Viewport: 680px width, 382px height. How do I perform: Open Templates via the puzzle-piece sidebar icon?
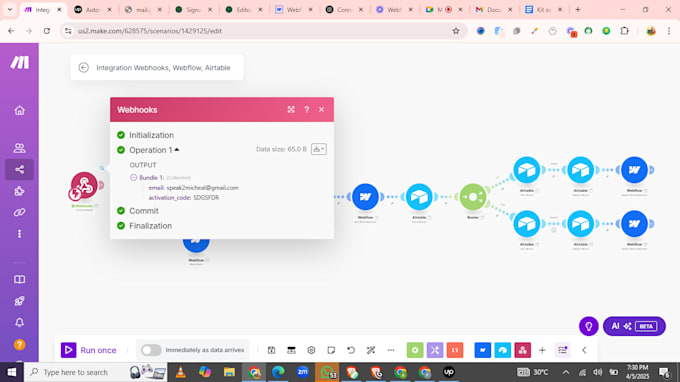pos(20,191)
